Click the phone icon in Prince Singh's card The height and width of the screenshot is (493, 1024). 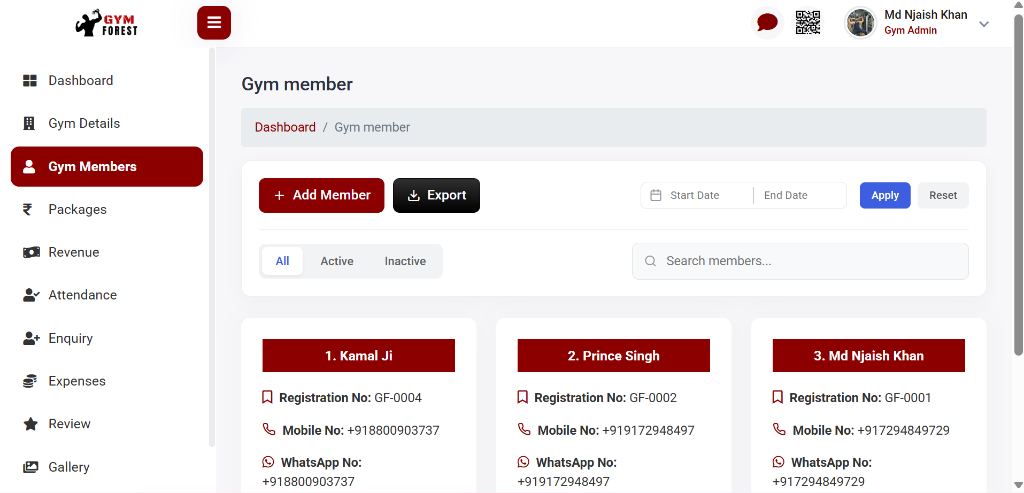pos(524,429)
